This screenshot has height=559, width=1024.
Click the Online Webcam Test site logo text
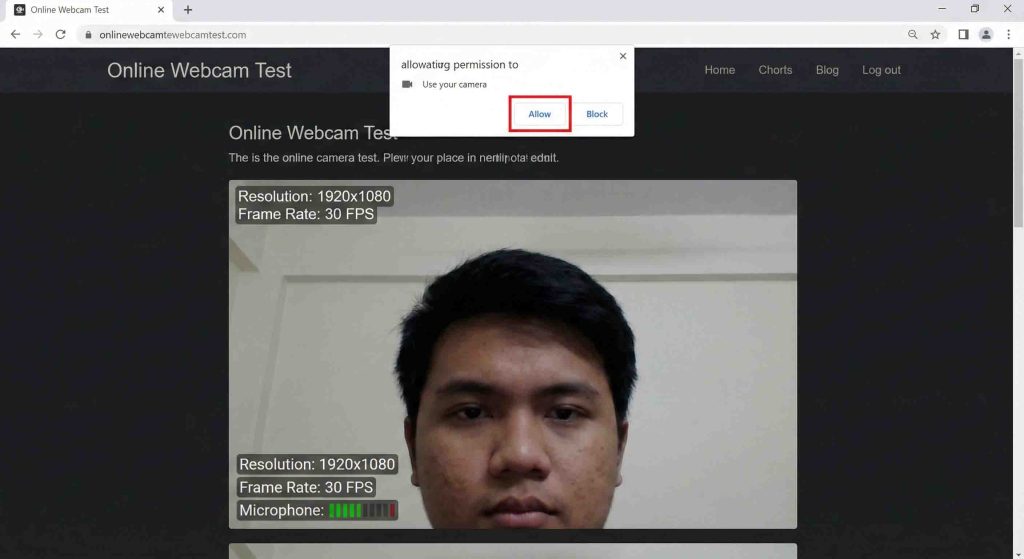(199, 71)
